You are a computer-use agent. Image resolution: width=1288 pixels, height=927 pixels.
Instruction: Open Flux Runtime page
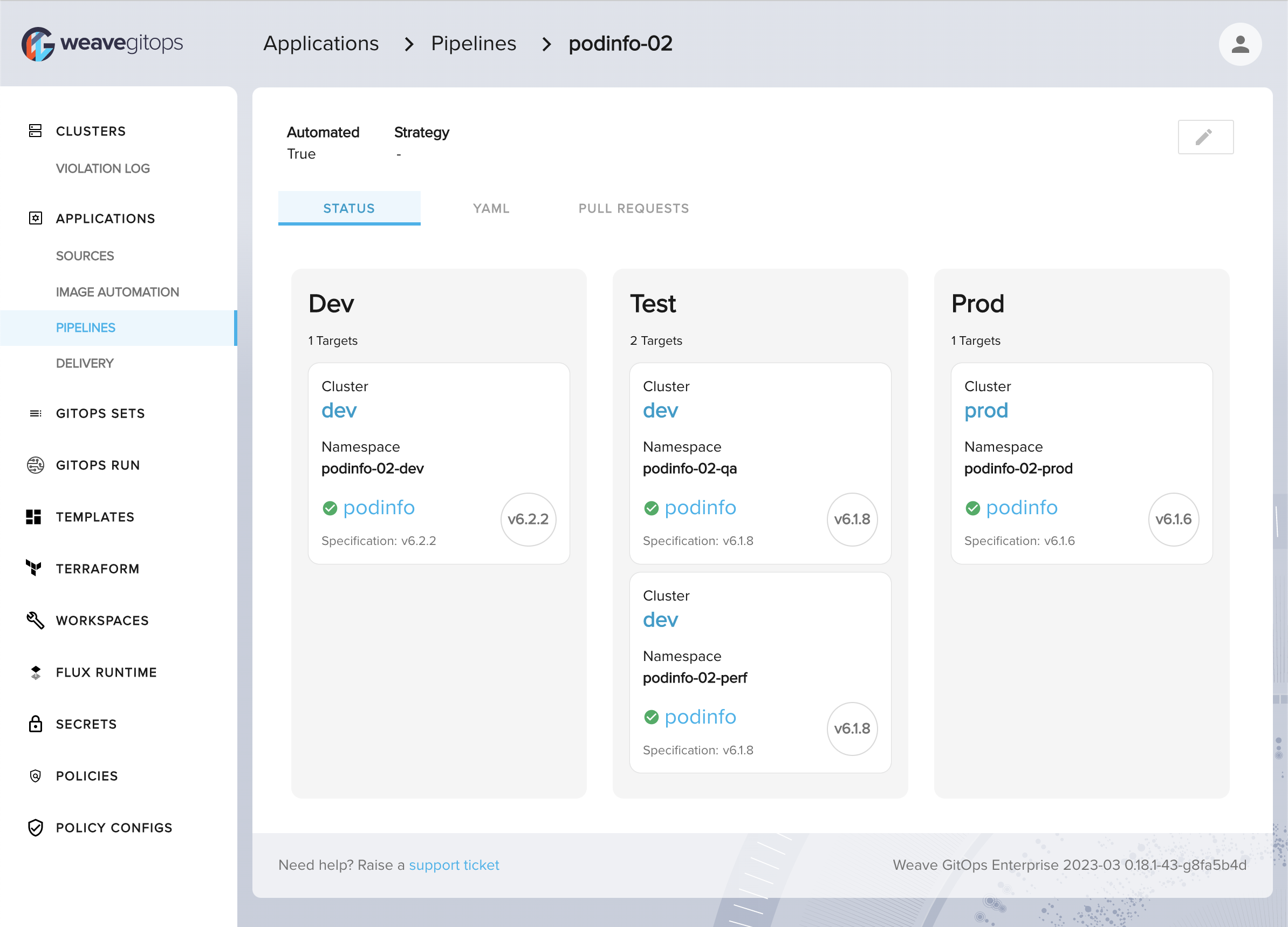[x=106, y=672]
